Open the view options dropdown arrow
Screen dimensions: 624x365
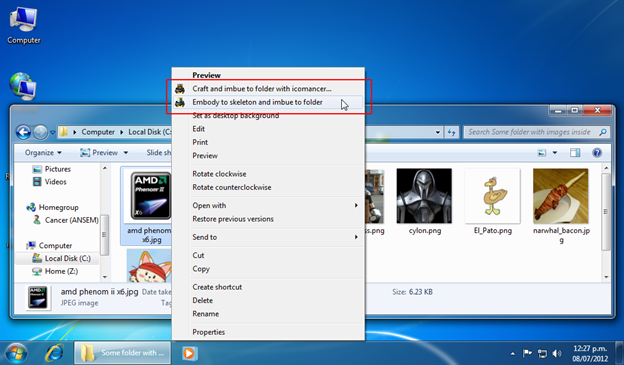tap(555, 152)
